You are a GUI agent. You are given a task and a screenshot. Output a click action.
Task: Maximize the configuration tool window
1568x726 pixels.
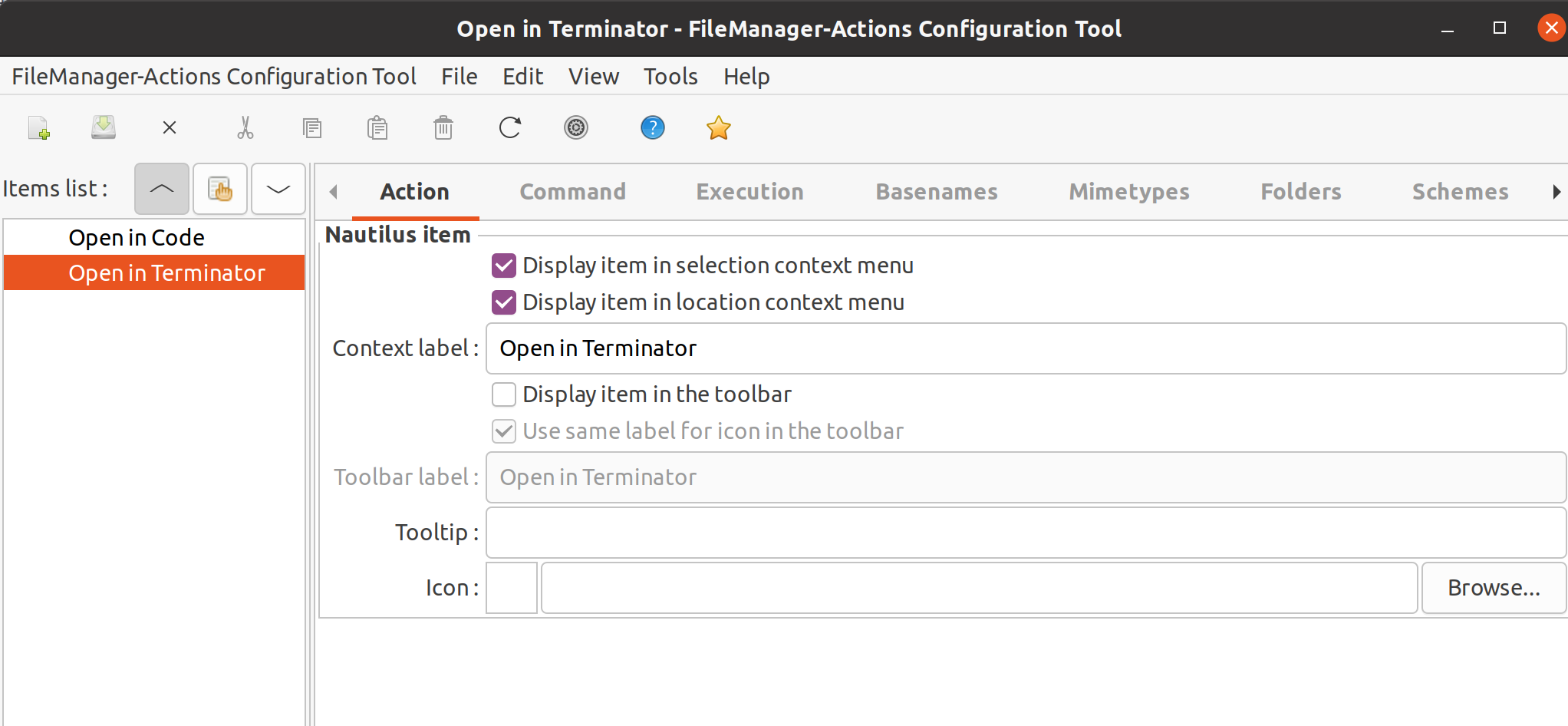click(x=1500, y=28)
